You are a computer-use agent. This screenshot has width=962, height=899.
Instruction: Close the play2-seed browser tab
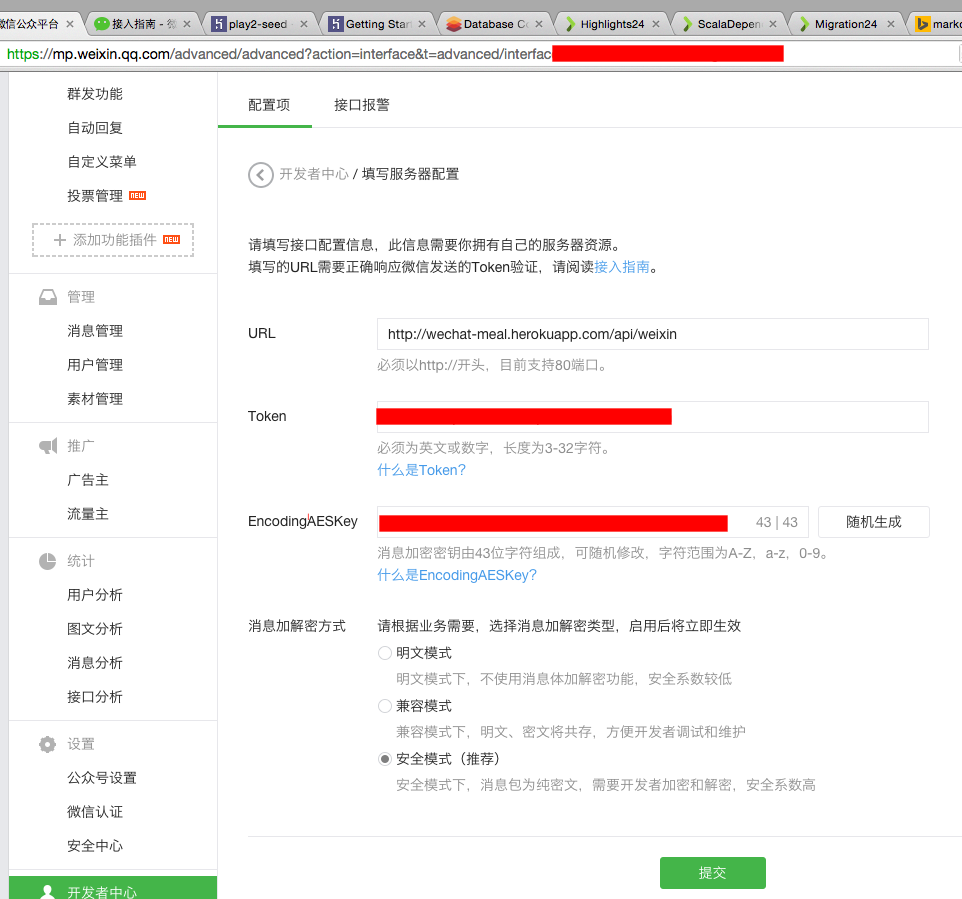304,24
